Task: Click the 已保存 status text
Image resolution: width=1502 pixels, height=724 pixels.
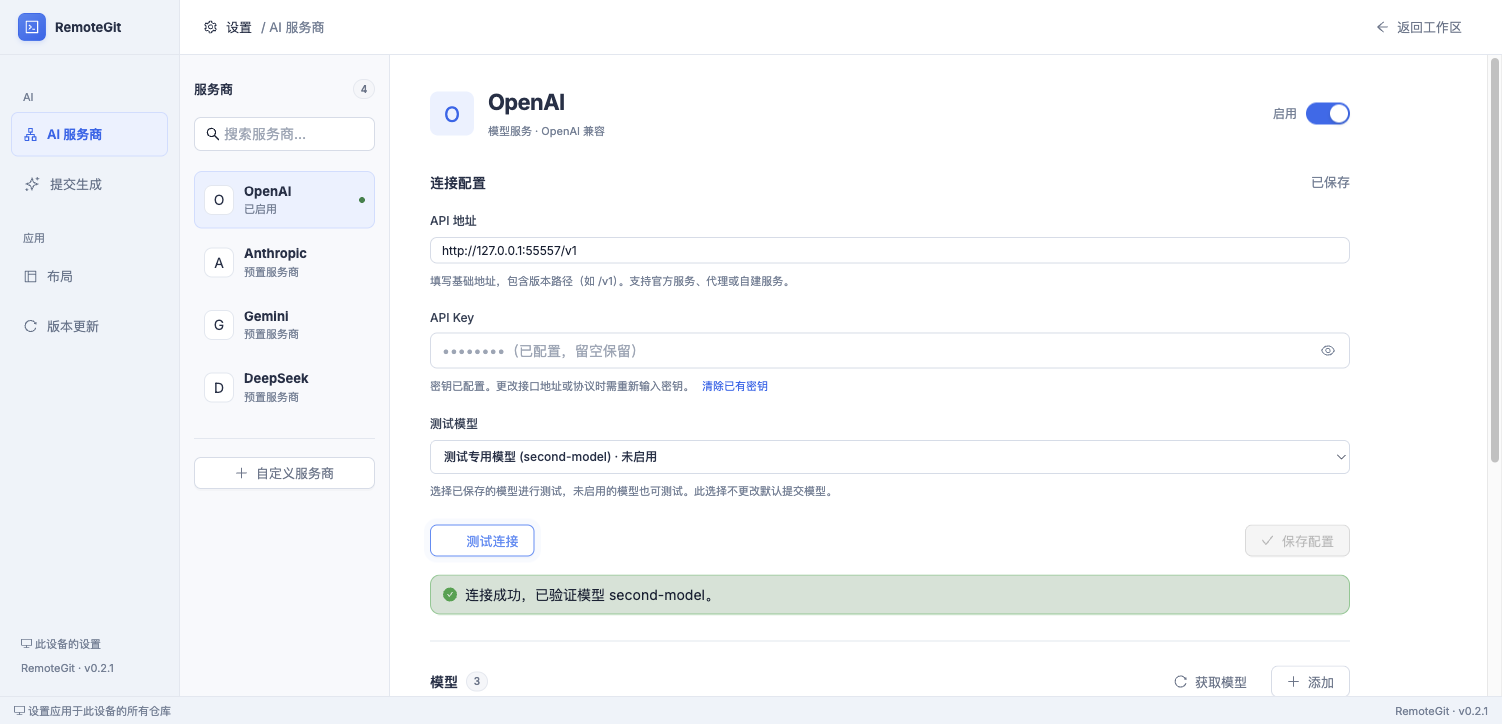Action: click(x=1331, y=183)
